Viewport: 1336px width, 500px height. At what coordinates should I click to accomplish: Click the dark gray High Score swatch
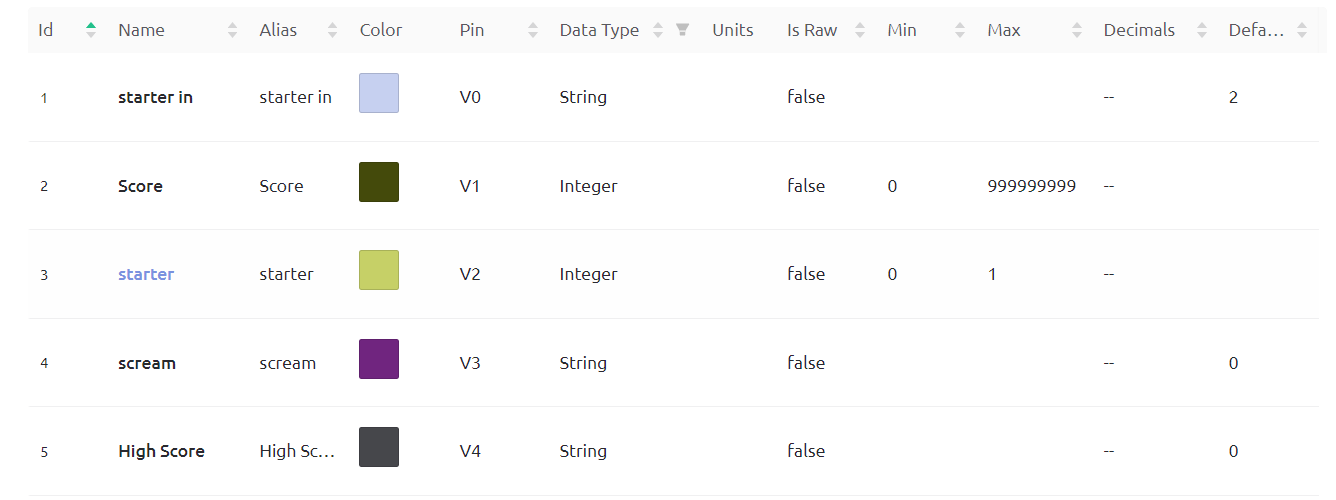tap(379, 447)
